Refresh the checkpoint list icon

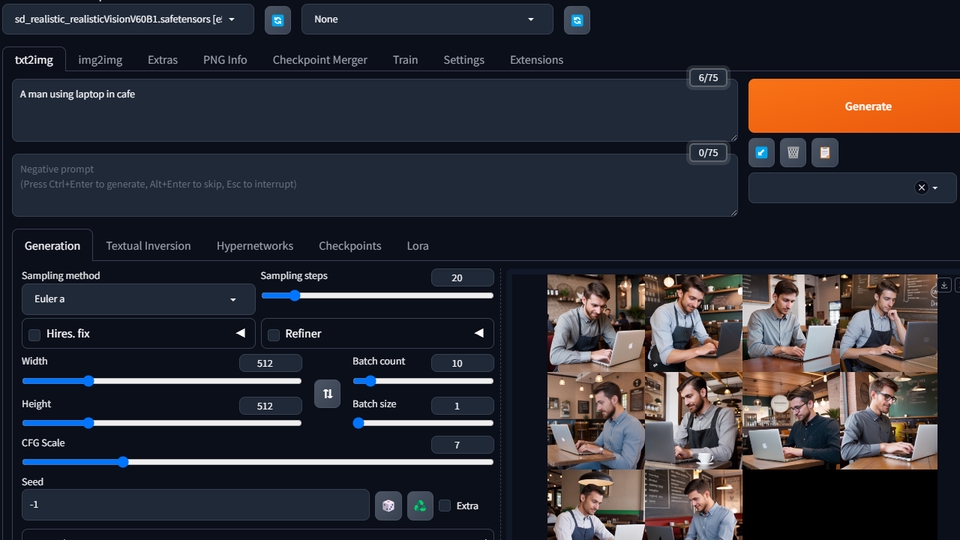click(x=277, y=20)
